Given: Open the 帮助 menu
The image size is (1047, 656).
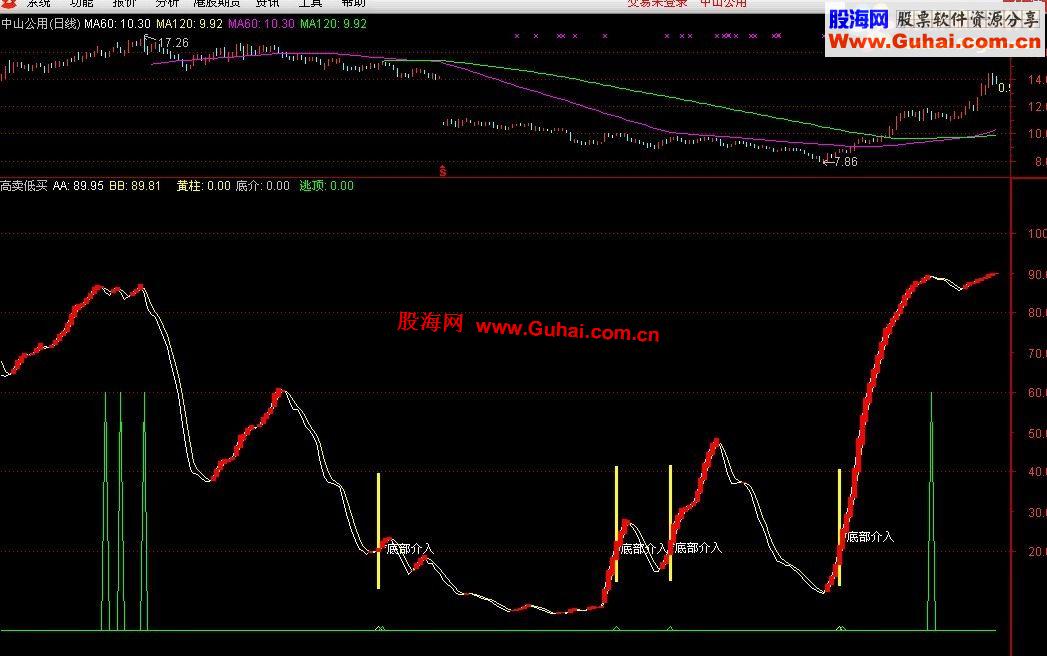Looking at the screenshot, I should click(353, 3).
